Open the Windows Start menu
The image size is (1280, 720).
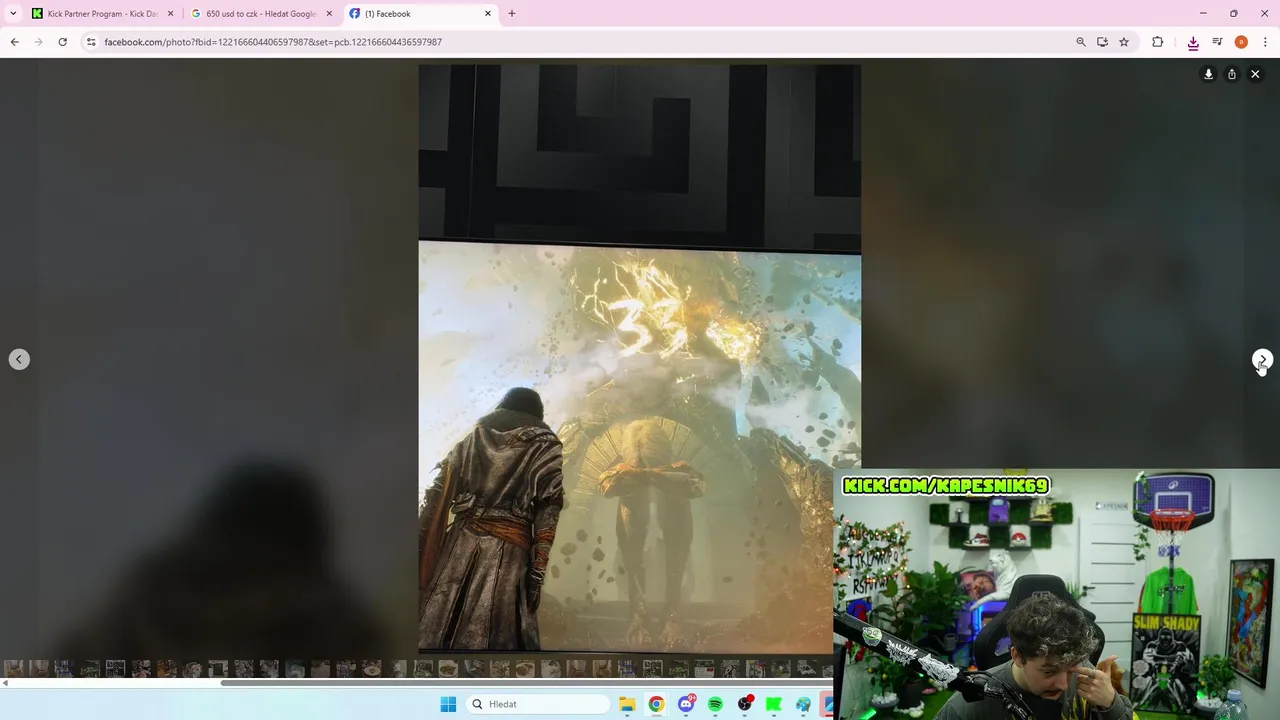(x=448, y=704)
